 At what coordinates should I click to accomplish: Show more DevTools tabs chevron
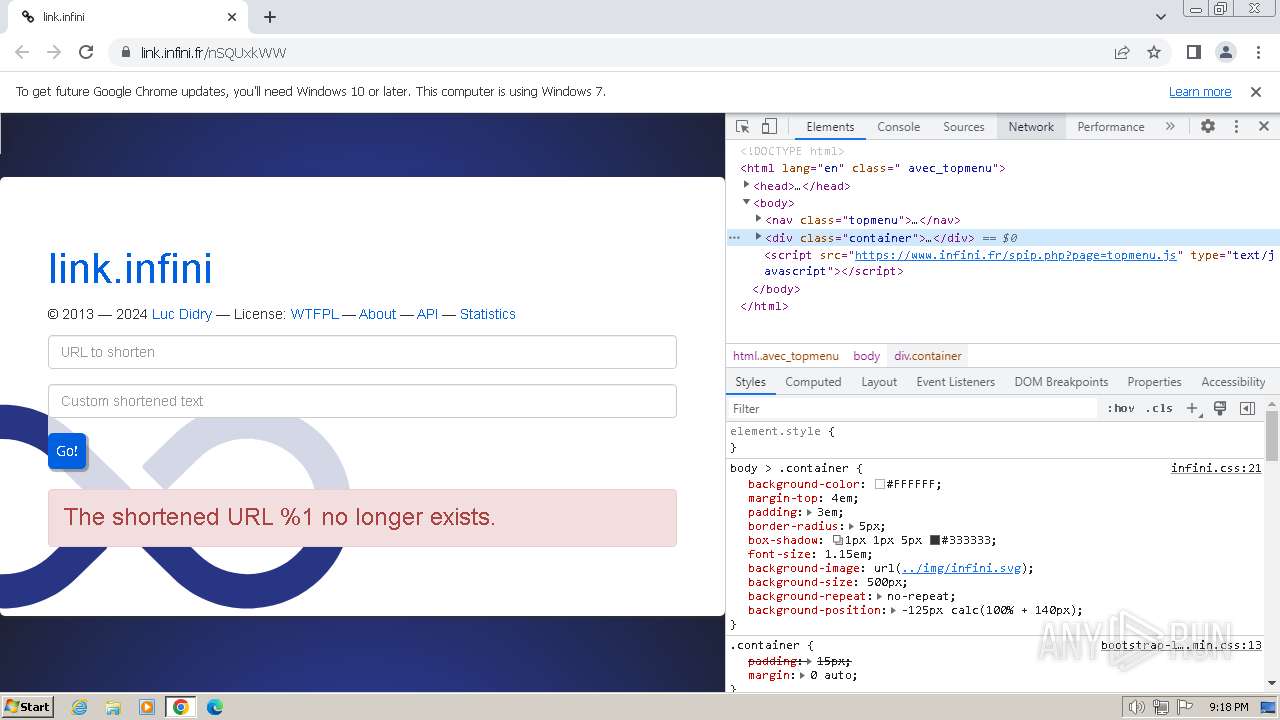1170,127
